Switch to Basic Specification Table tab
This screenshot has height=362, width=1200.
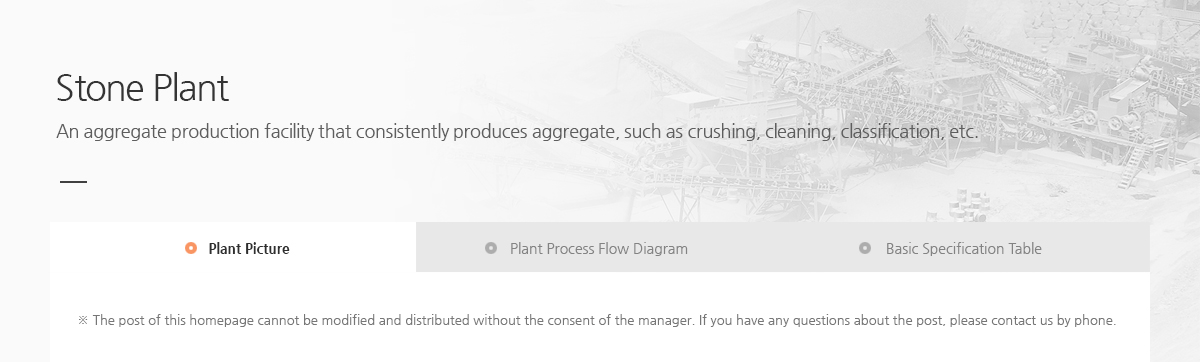(966, 248)
